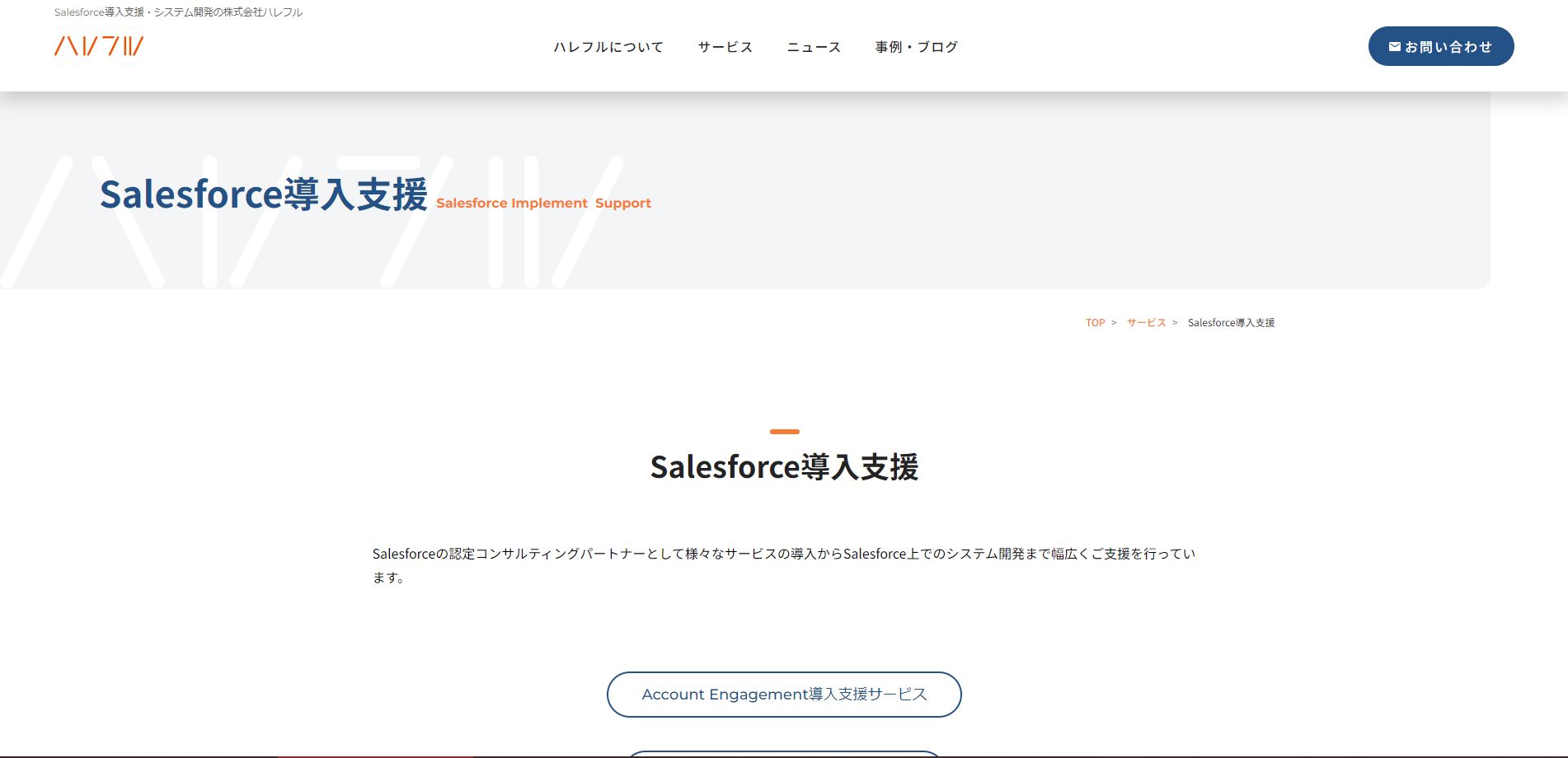Open the 事例・ブログ menu
This screenshot has width=1568, height=758.
pyautogui.click(x=916, y=47)
